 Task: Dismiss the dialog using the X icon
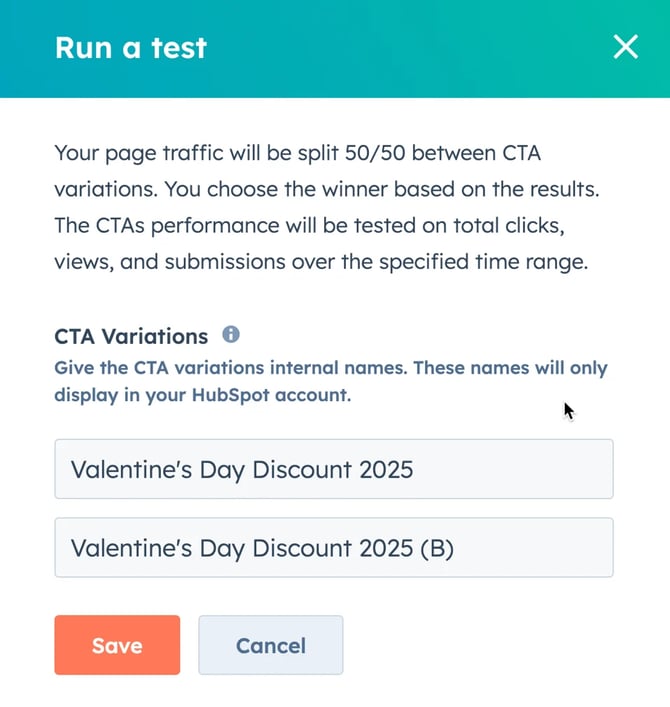pyautogui.click(x=625, y=47)
